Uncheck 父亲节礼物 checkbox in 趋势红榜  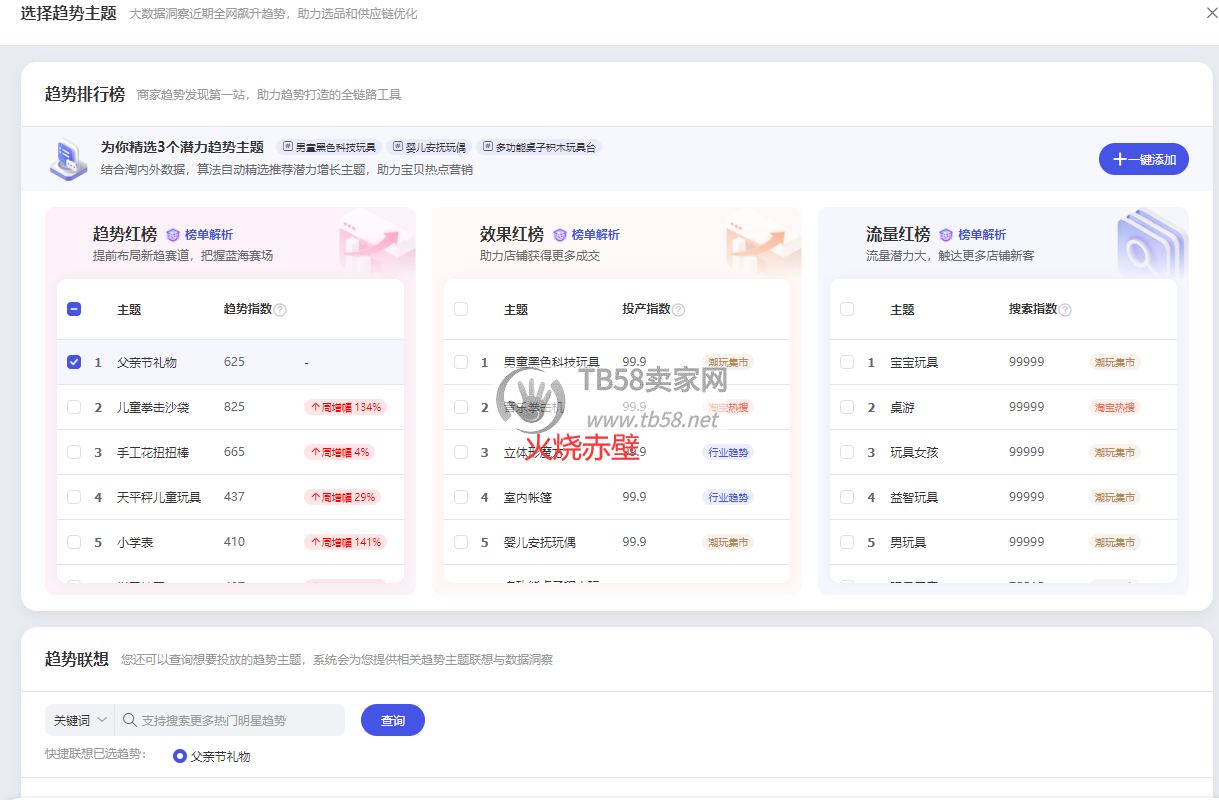pyautogui.click(x=74, y=362)
